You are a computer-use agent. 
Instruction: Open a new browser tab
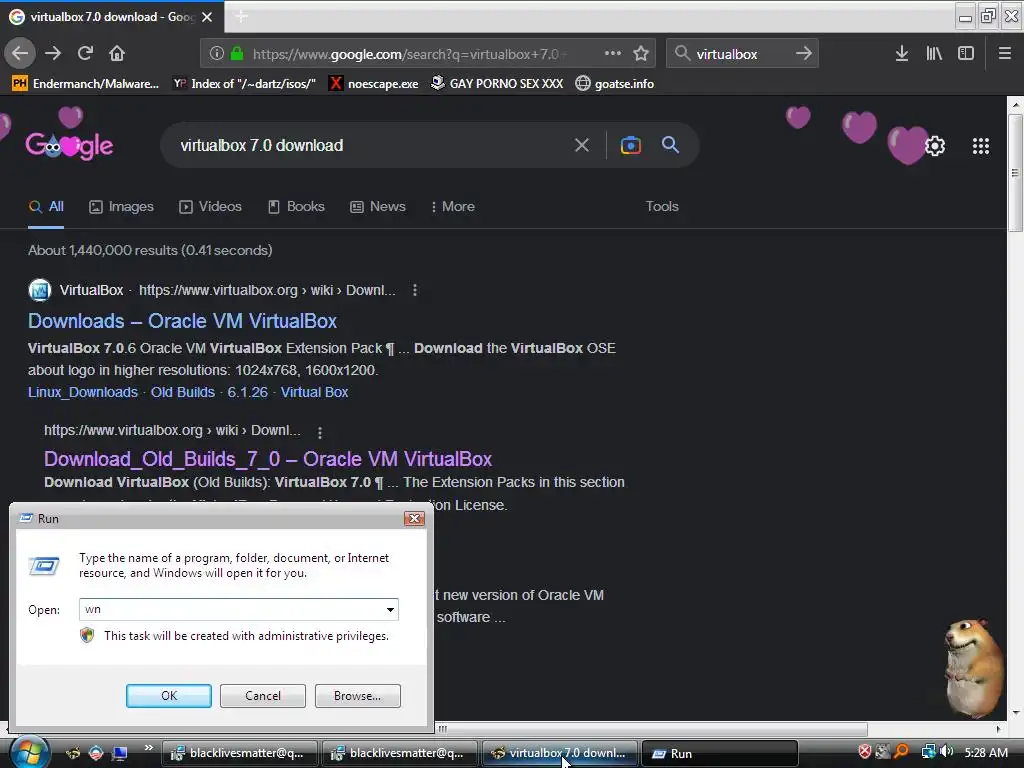click(241, 16)
